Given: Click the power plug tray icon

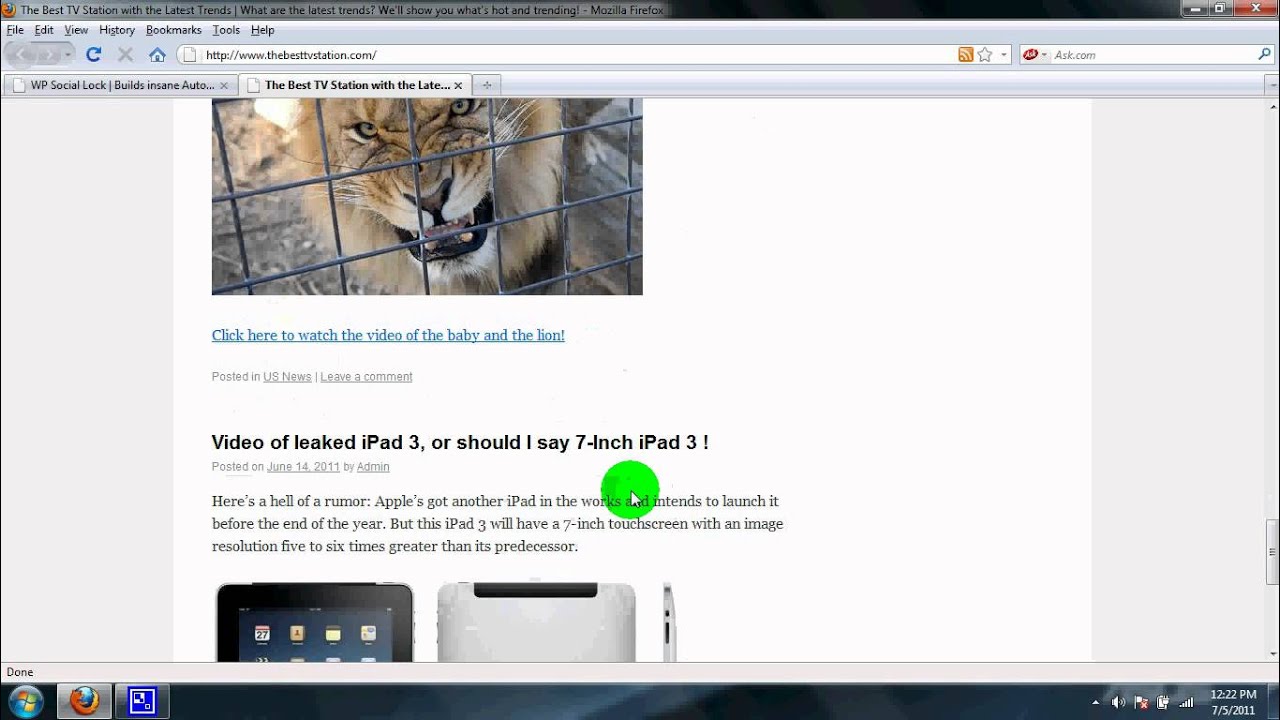Looking at the screenshot, I should [1164, 702].
